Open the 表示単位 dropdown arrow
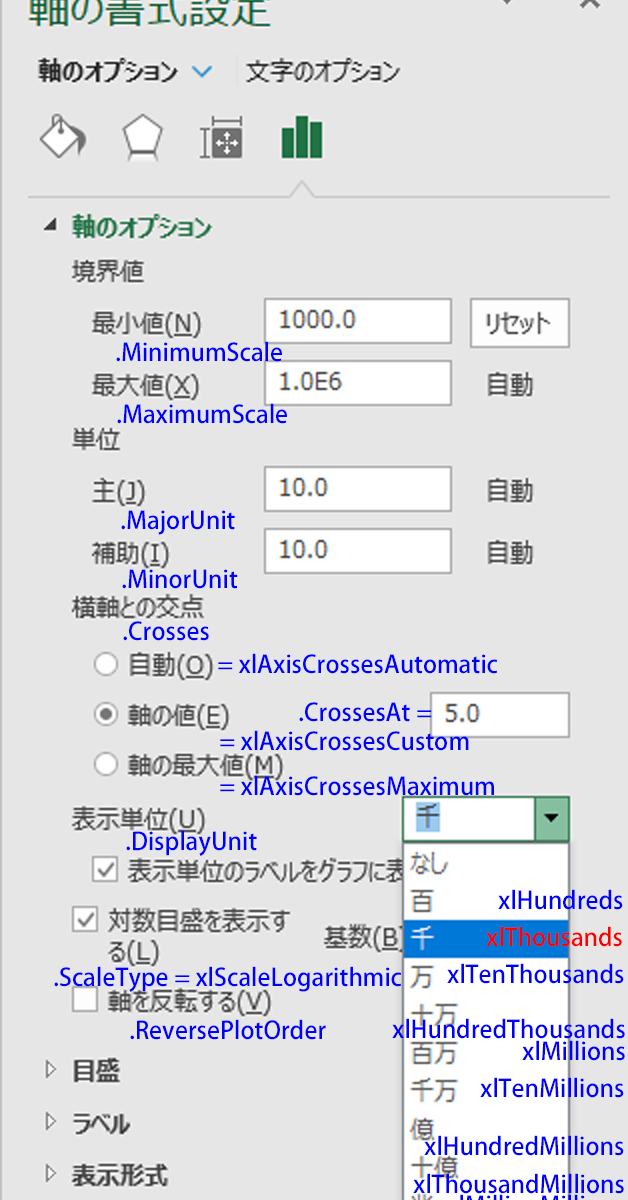 point(550,819)
